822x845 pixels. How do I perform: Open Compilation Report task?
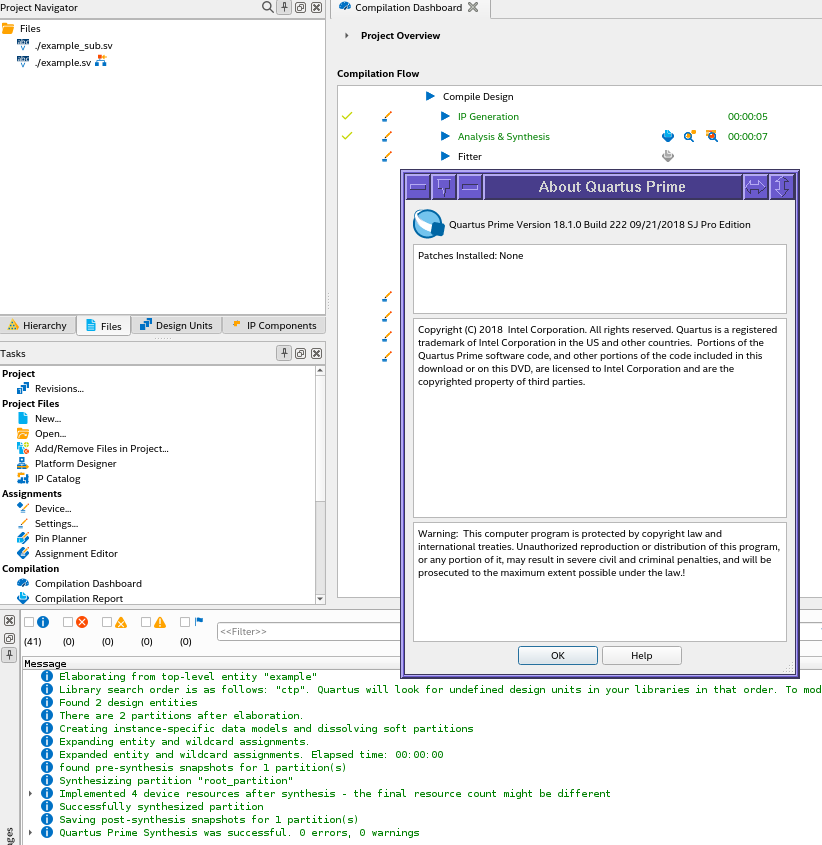click(x=79, y=599)
